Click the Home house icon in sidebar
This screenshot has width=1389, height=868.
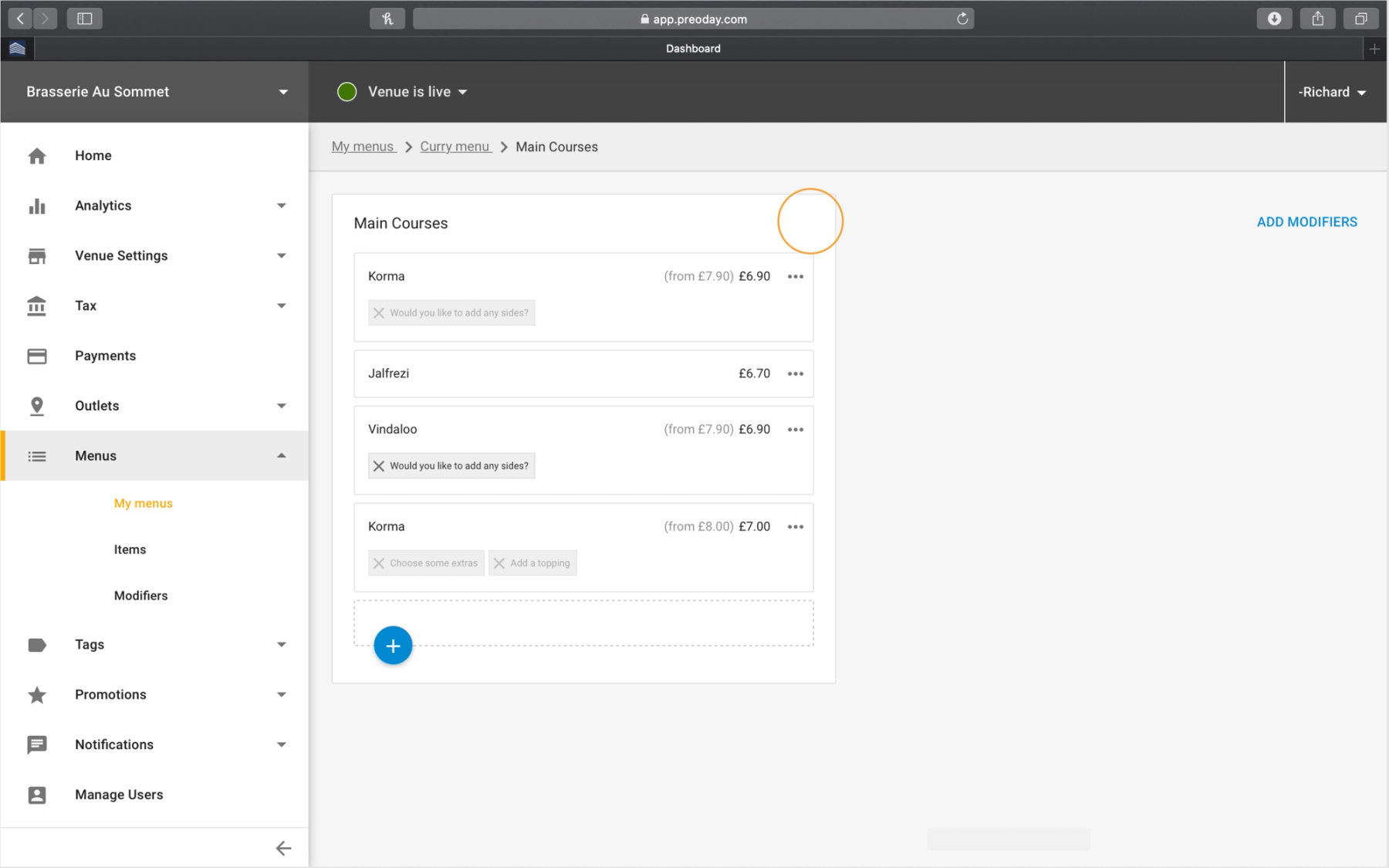36,156
